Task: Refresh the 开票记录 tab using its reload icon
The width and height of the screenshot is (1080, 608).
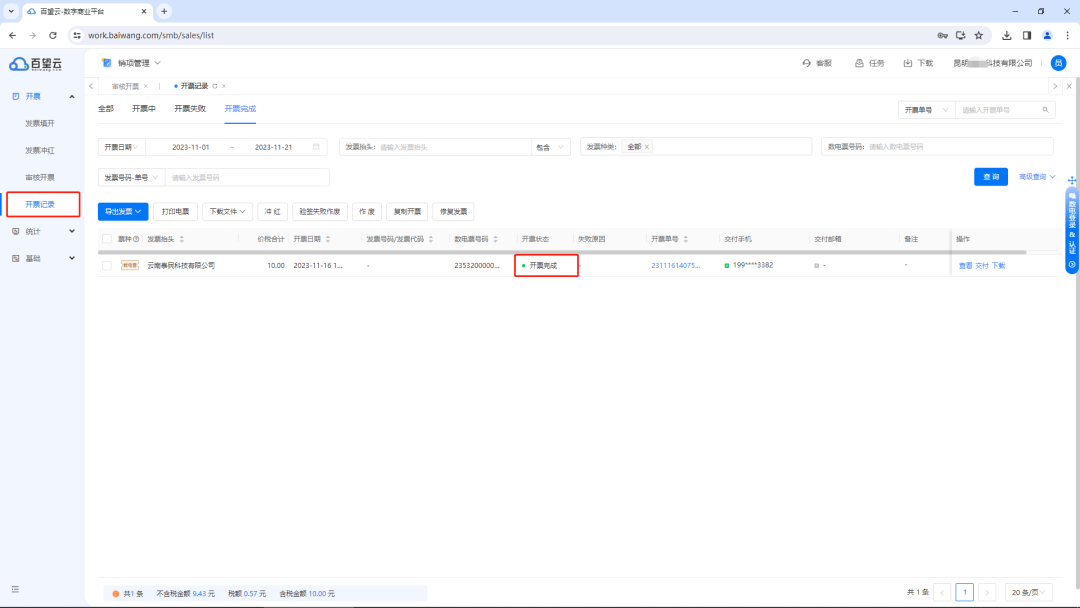Action: (x=215, y=86)
